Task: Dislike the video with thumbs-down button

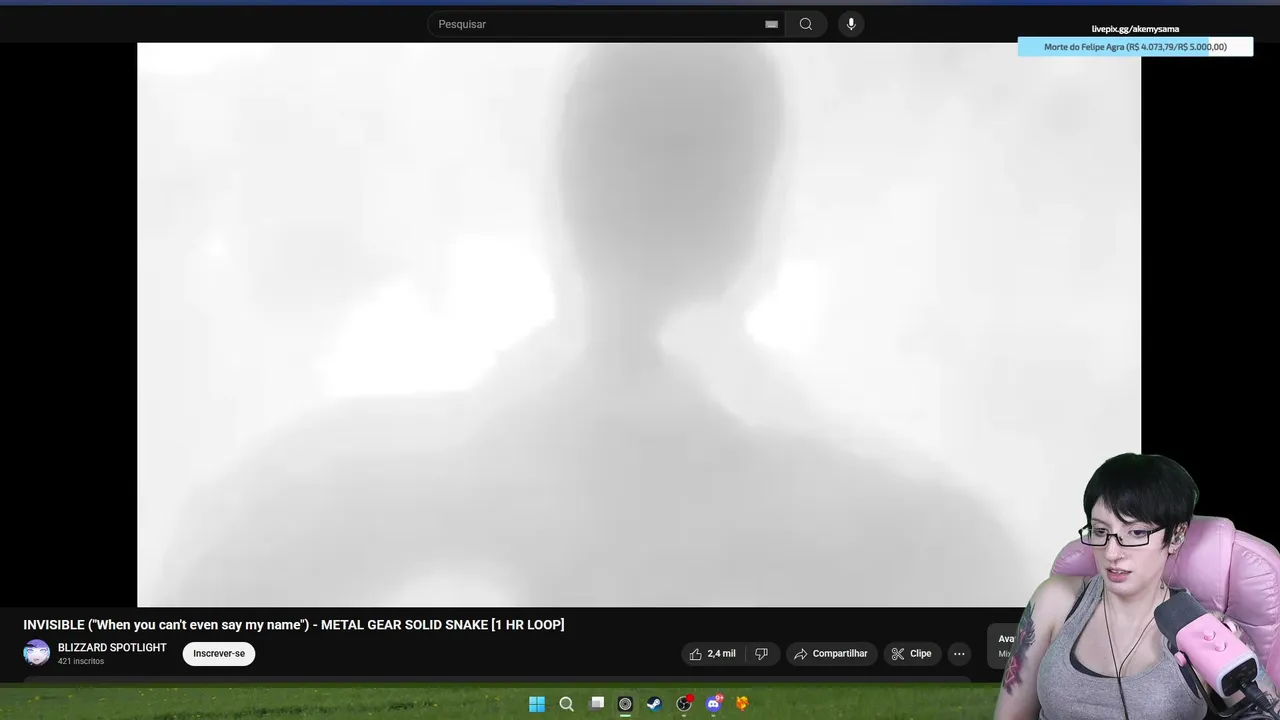Action: pyautogui.click(x=761, y=654)
